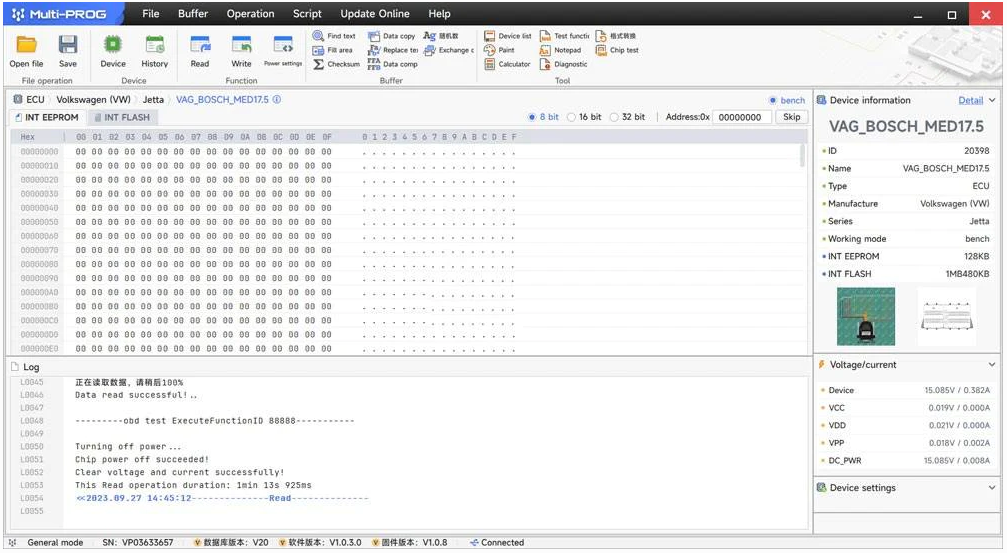
Task: Open the green ECU wiring thumbnail
Action: coord(866,317)
